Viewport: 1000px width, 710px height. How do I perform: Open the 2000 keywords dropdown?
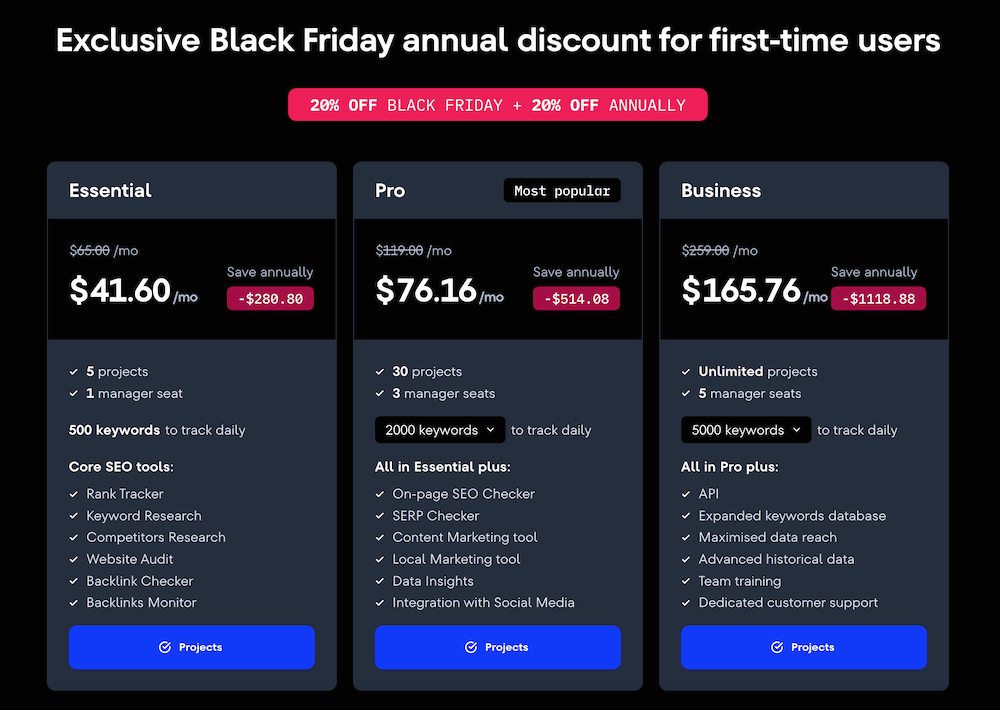[x=439, y=430]
